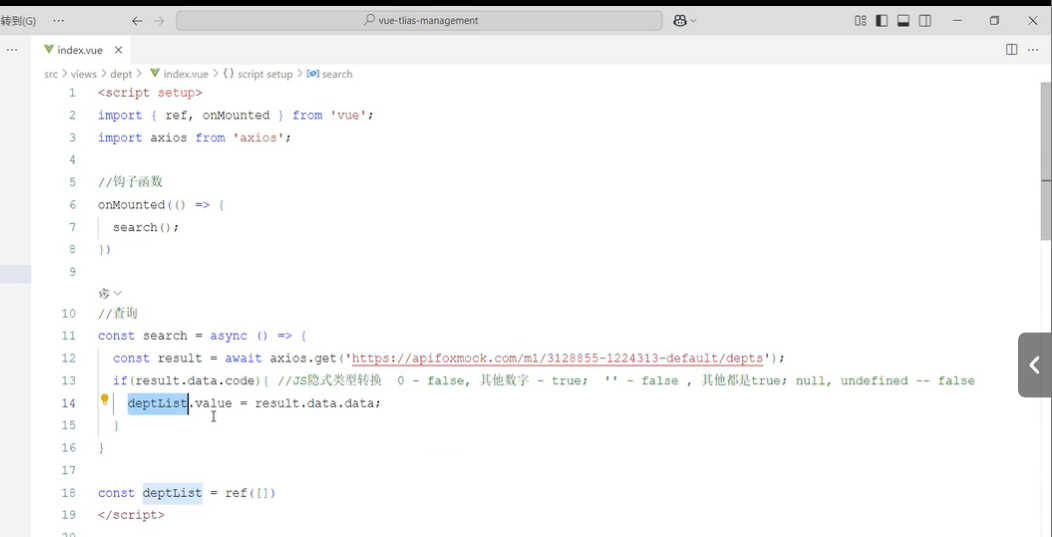Click onMounted on line 6

click(x=132, y=205)
